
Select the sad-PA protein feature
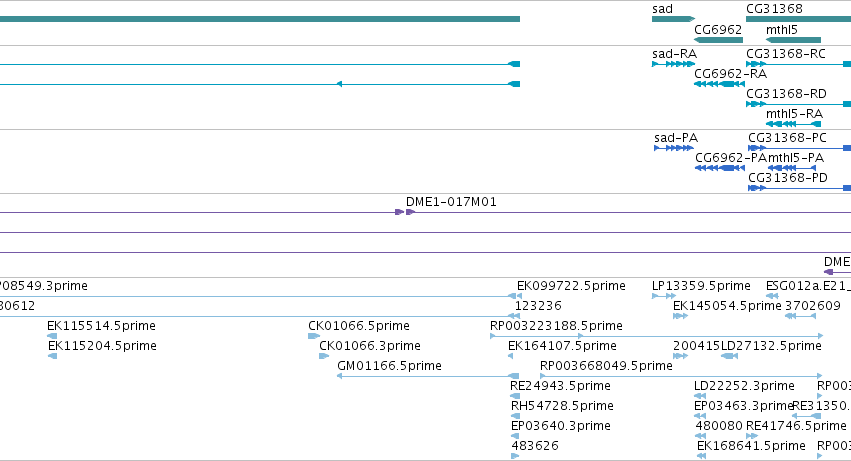pyautogui.click(x=674, y=148)
